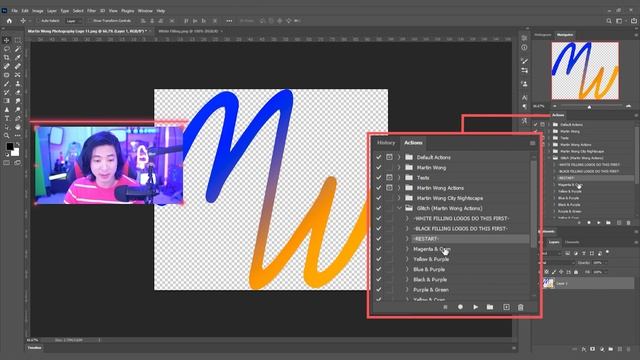Play selection in the enlarged Actions panel
The width and height of the screenshot is (640, 360).
coord(476,307)
